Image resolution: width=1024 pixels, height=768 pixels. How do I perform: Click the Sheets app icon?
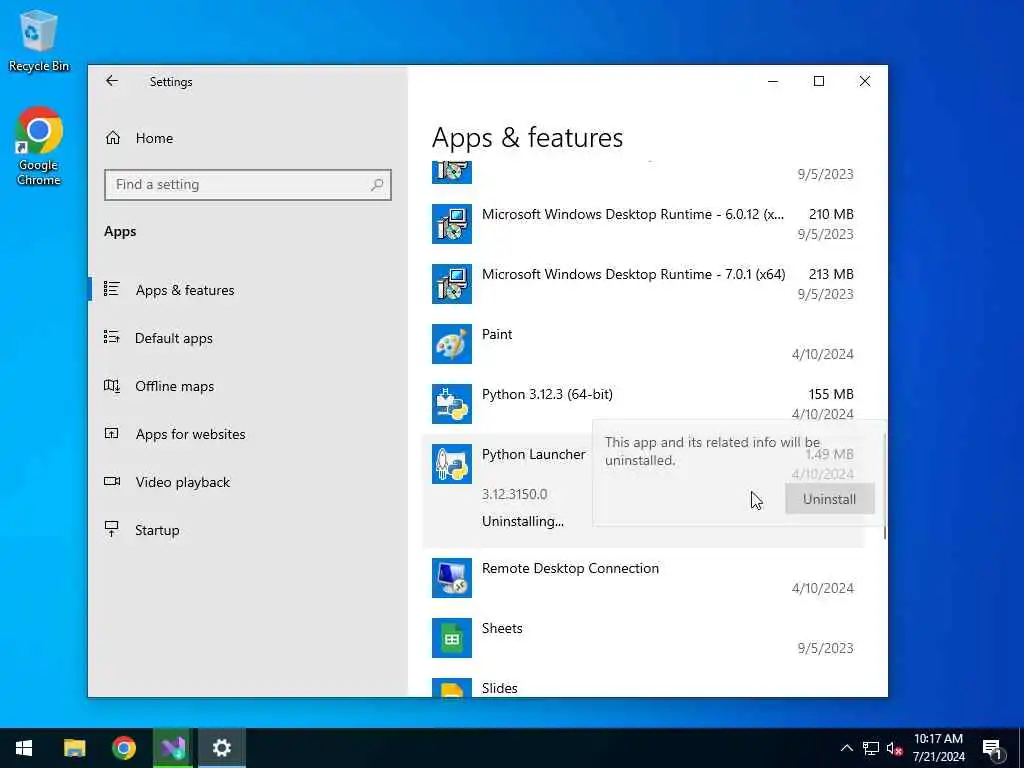[x=451, y=638]
